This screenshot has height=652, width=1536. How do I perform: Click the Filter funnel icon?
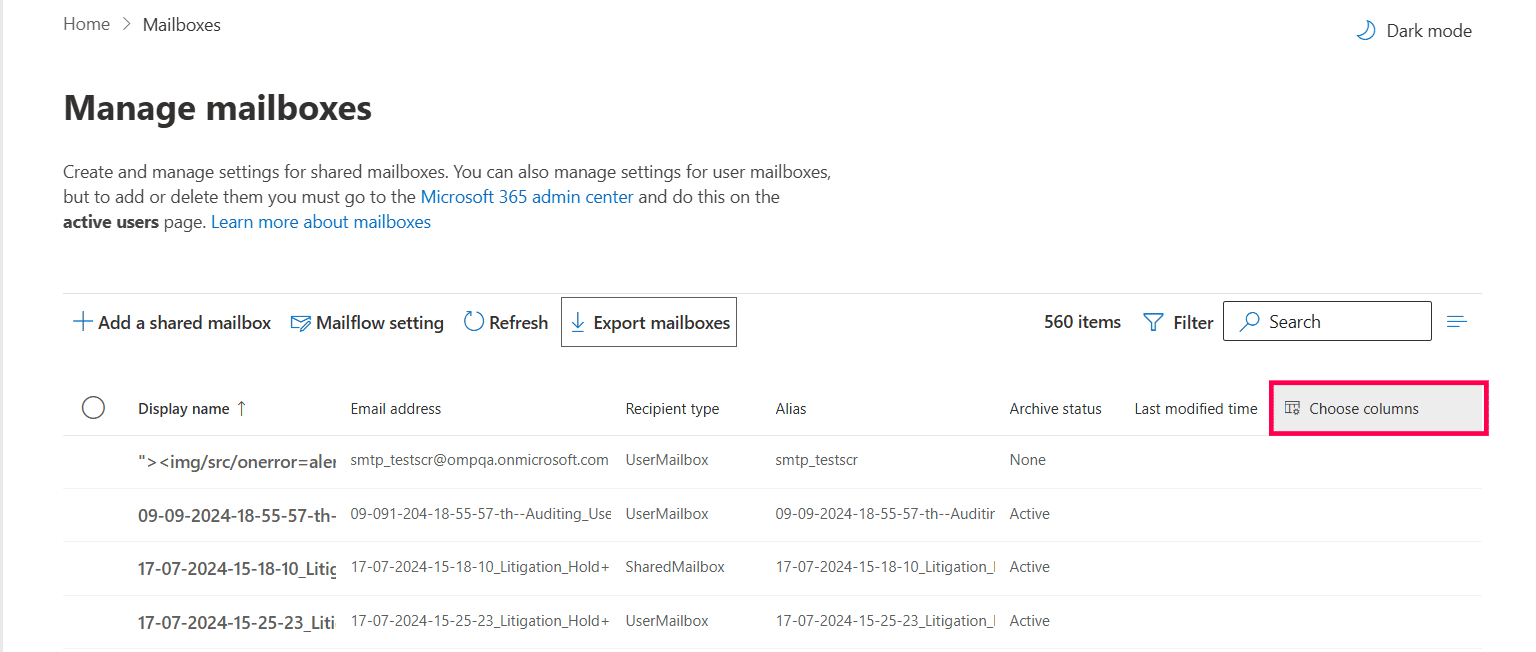(1153, 322)
